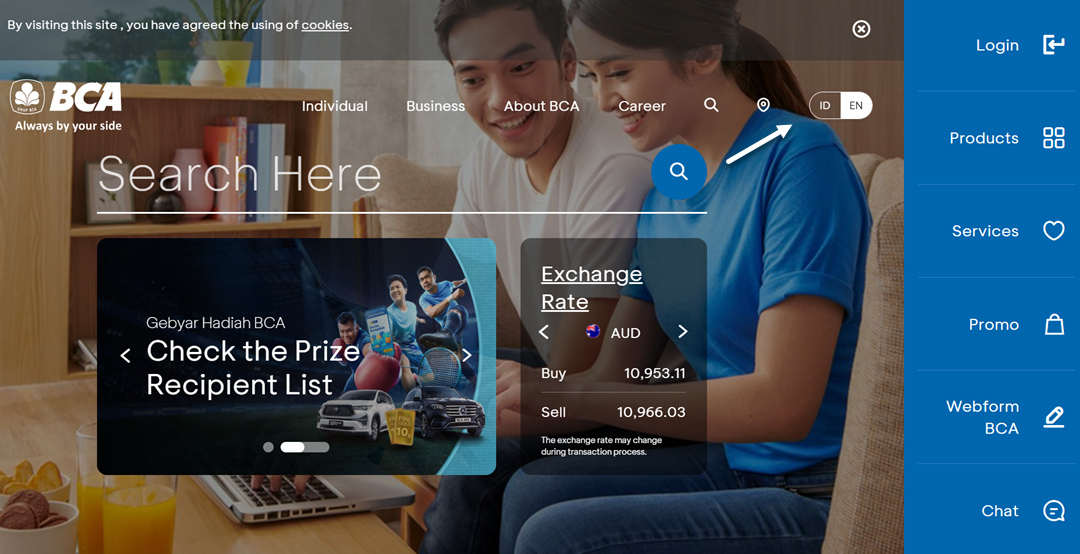Dismiss the cookie notice banner

[x=861, y=29]
